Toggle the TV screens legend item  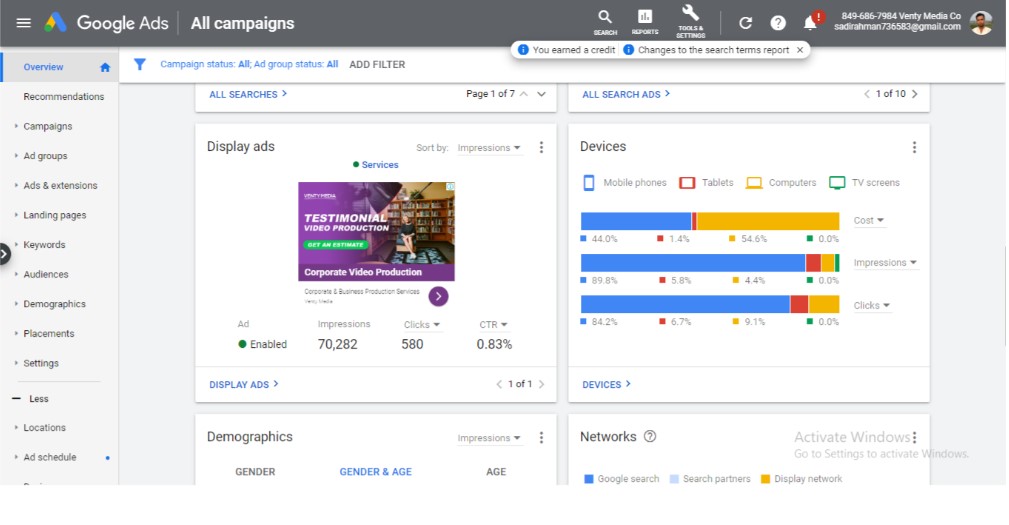point(863,183)
